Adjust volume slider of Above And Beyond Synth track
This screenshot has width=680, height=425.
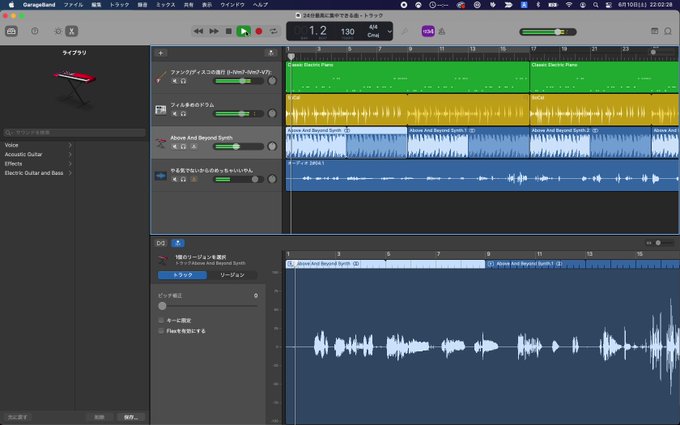(x=239, y=147)
